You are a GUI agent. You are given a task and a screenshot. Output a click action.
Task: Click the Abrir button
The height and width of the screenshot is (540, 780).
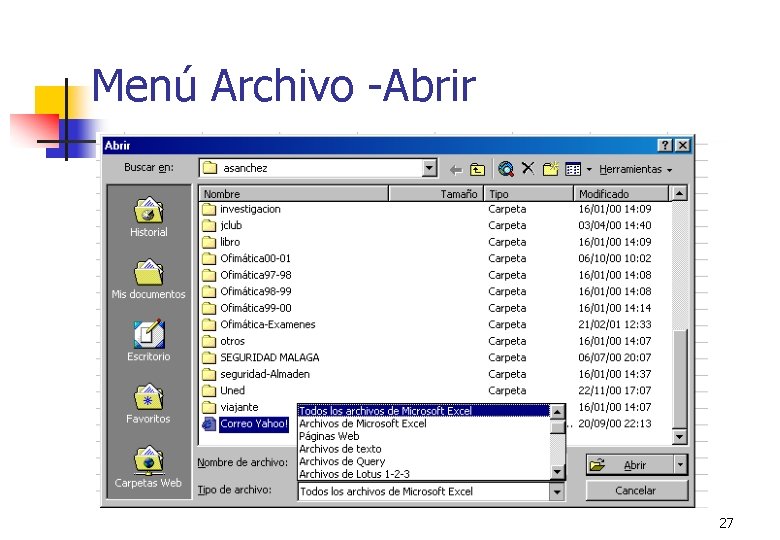click(630, 465)
